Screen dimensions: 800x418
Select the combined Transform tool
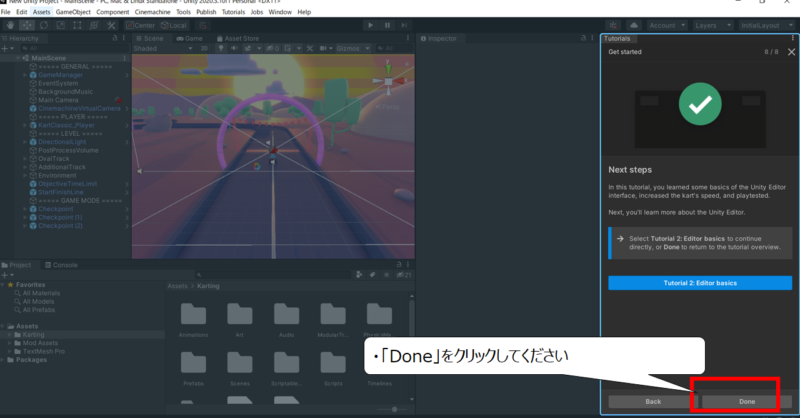click(x=94, y=25)
